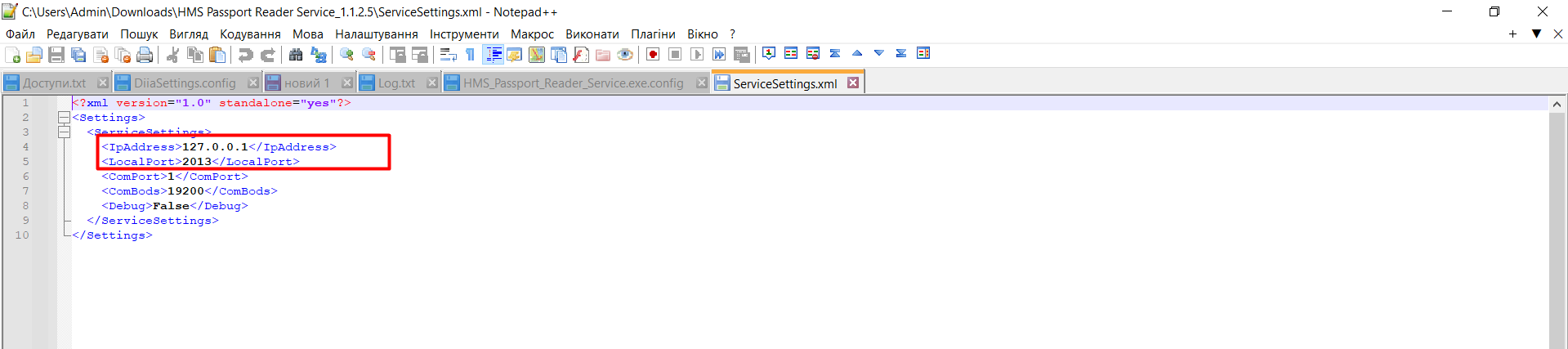Click the New file toolbar icon
This screenshot has height=349, width=1568.
coord(13,55)
